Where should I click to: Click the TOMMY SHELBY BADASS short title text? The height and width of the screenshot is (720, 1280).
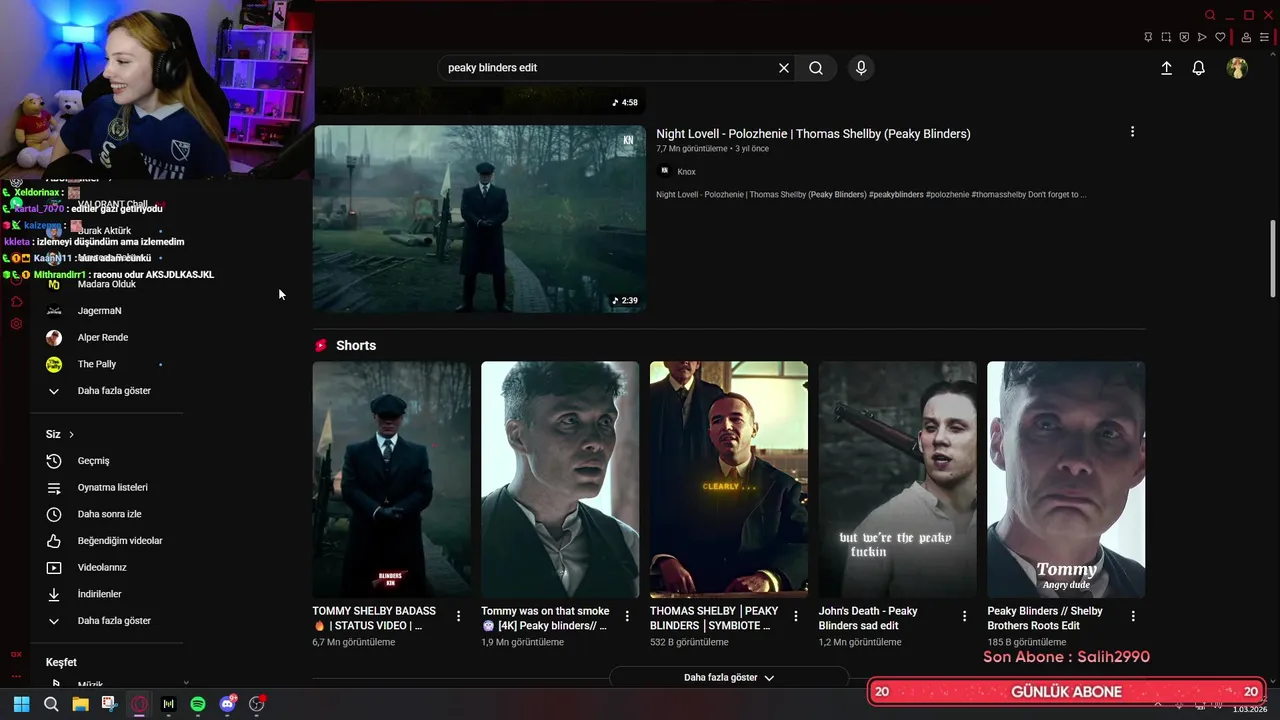coord(374,618)
